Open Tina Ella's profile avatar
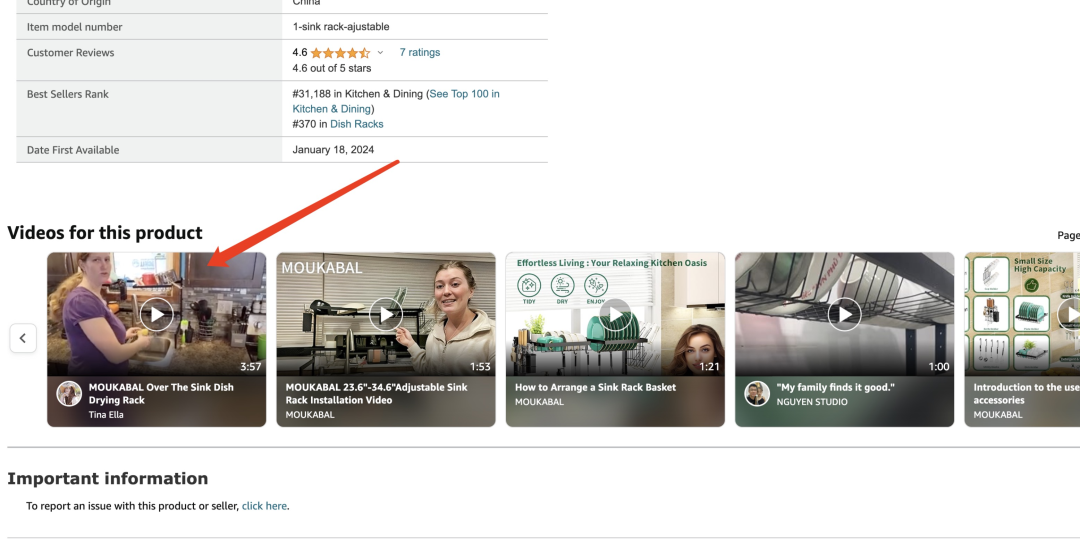Viewport: 1080px width, 541px height. click(x=69, y=394)
